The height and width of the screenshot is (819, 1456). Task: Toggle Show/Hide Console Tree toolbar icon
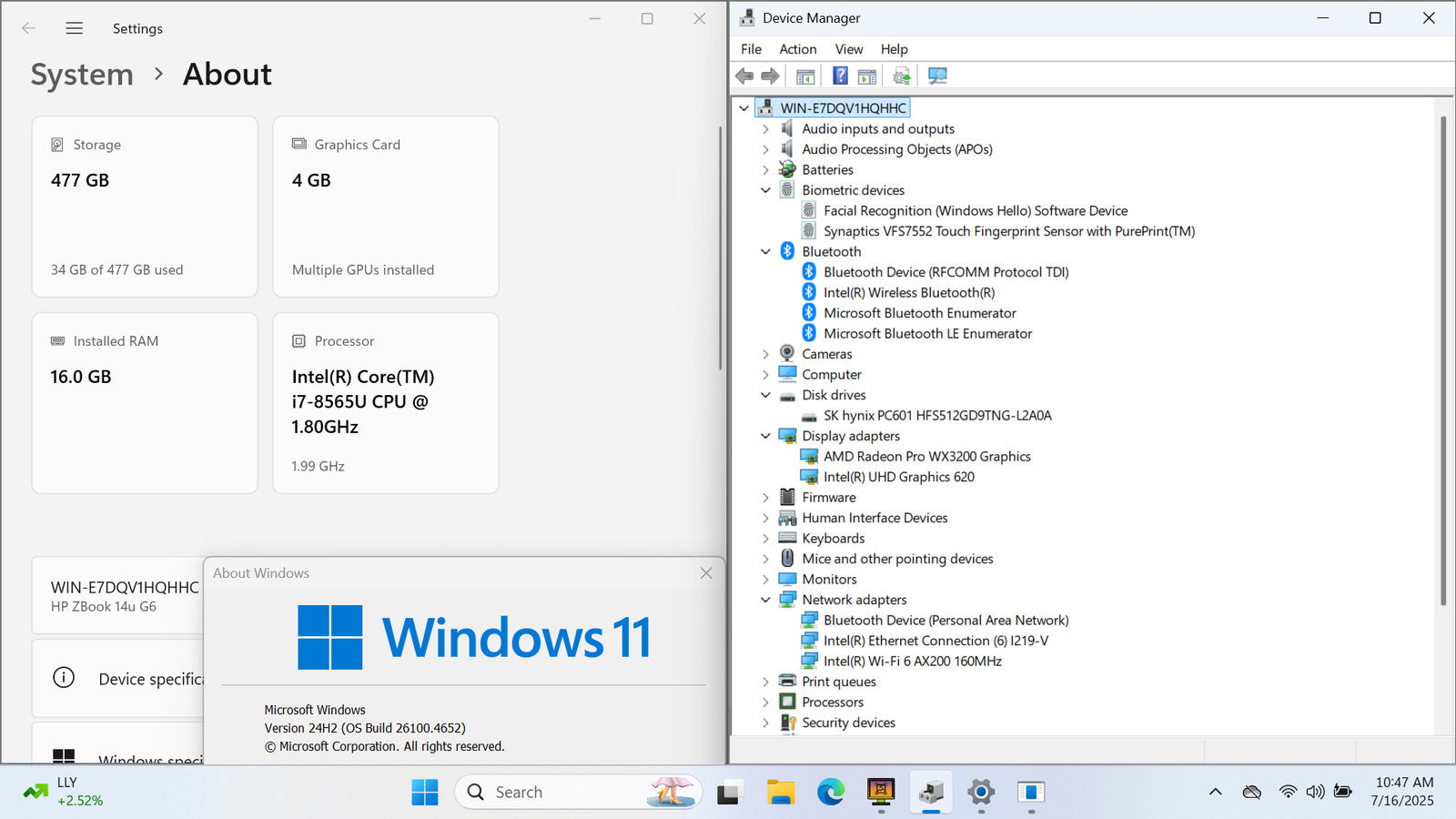click(805, 76)
